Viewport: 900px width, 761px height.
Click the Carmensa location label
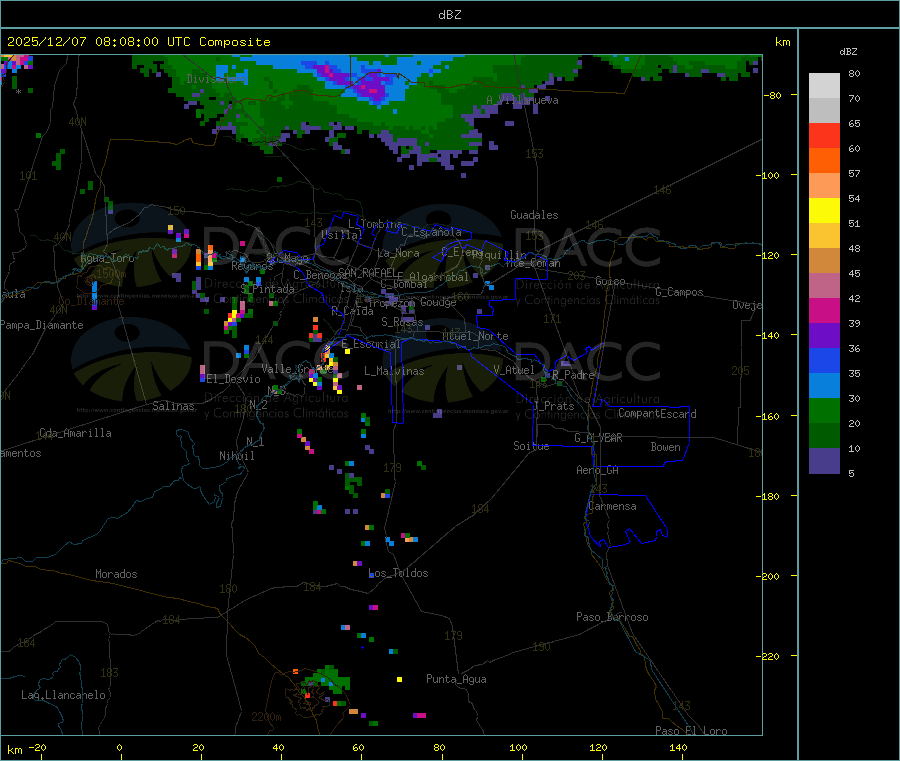click(612, 506)
